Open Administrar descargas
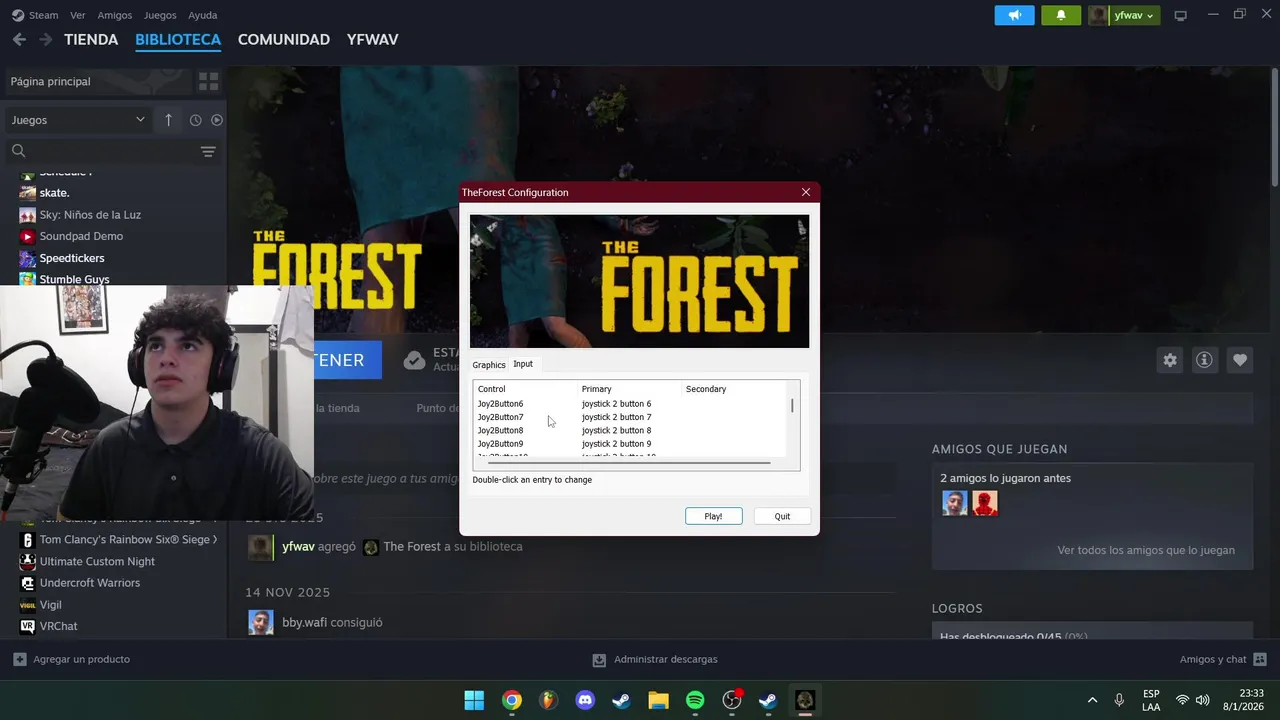1280x720 pixels. click(655, 659)
